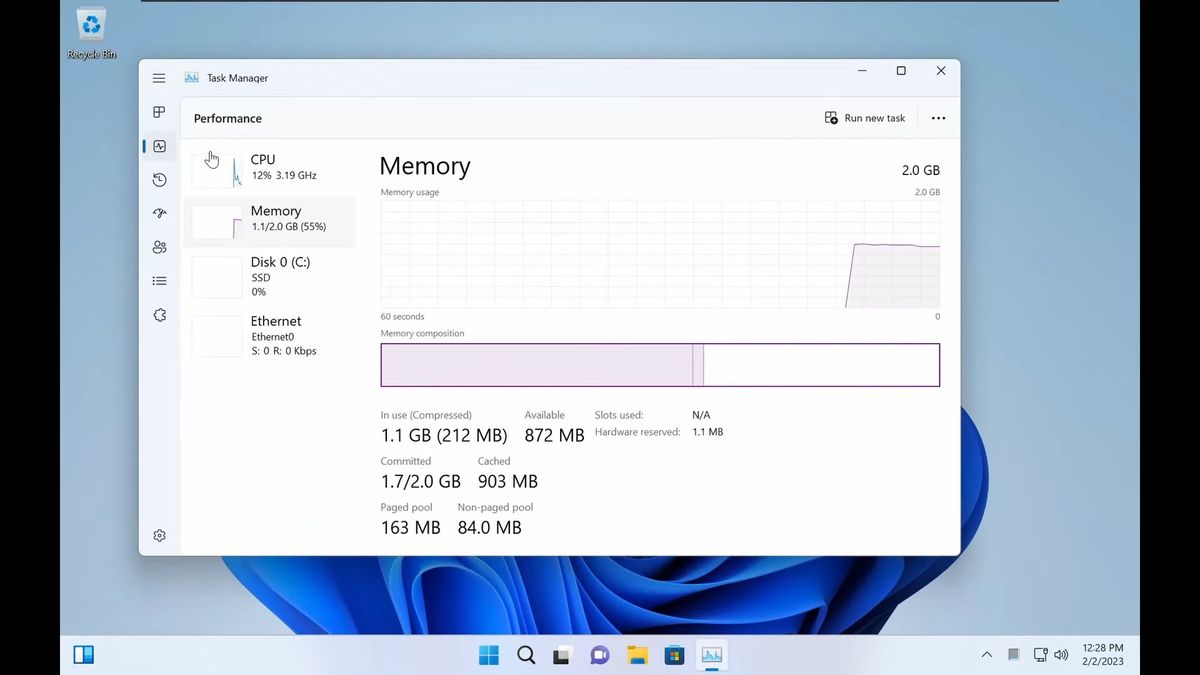This screenshot has height=675, width=1200.
Task: Select the Performance page icon
Action: (x=159, y=146)
